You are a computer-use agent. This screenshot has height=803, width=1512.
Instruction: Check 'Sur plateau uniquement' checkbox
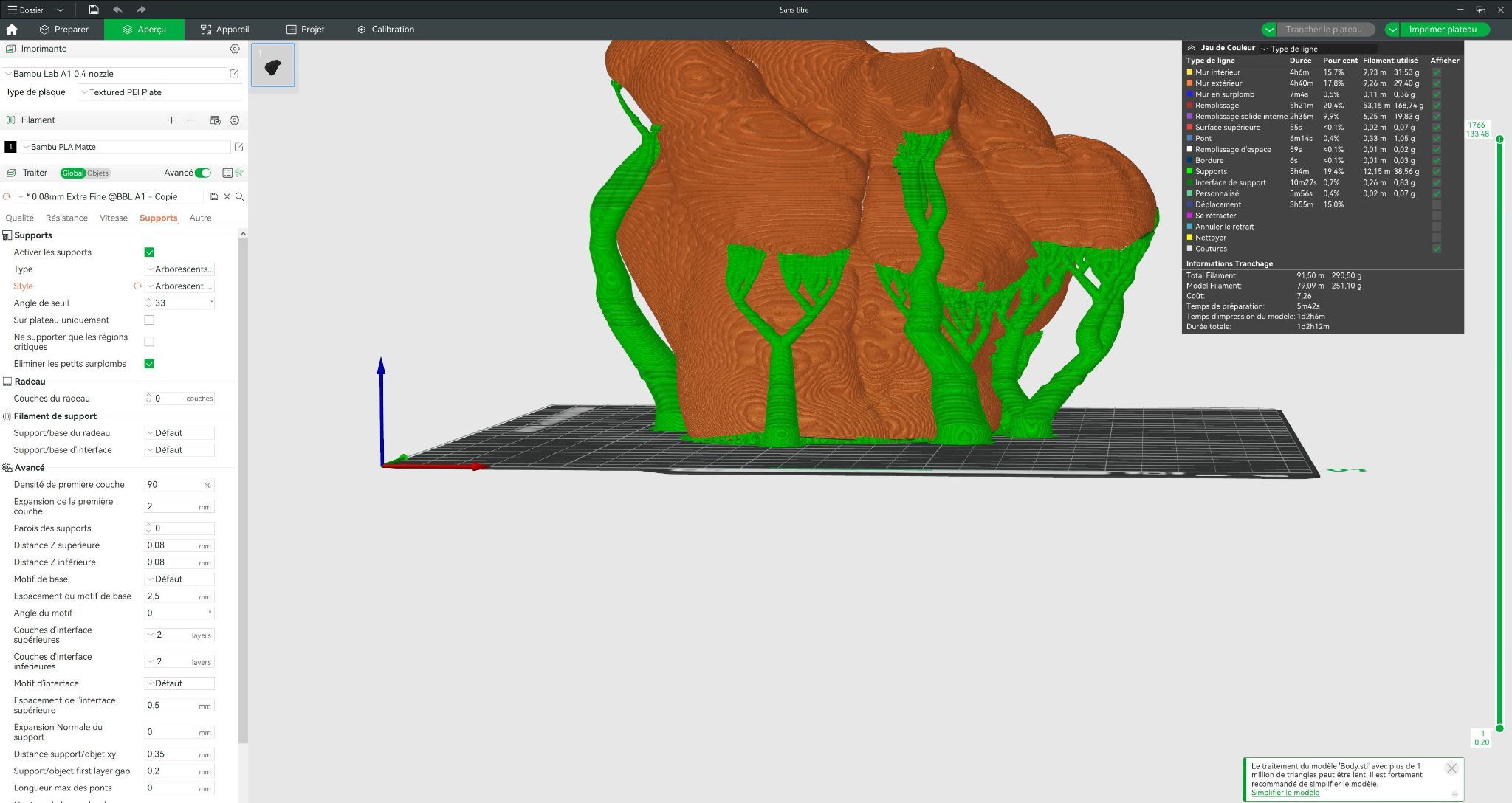tap(149, 320)
